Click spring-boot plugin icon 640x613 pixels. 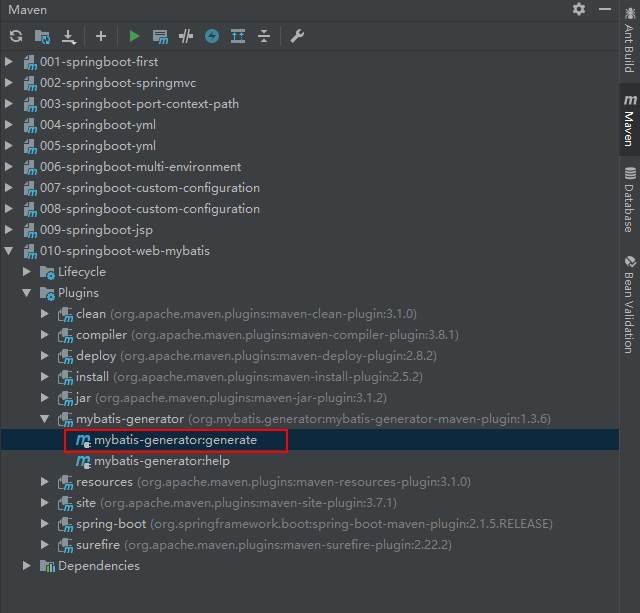[65, 524]
